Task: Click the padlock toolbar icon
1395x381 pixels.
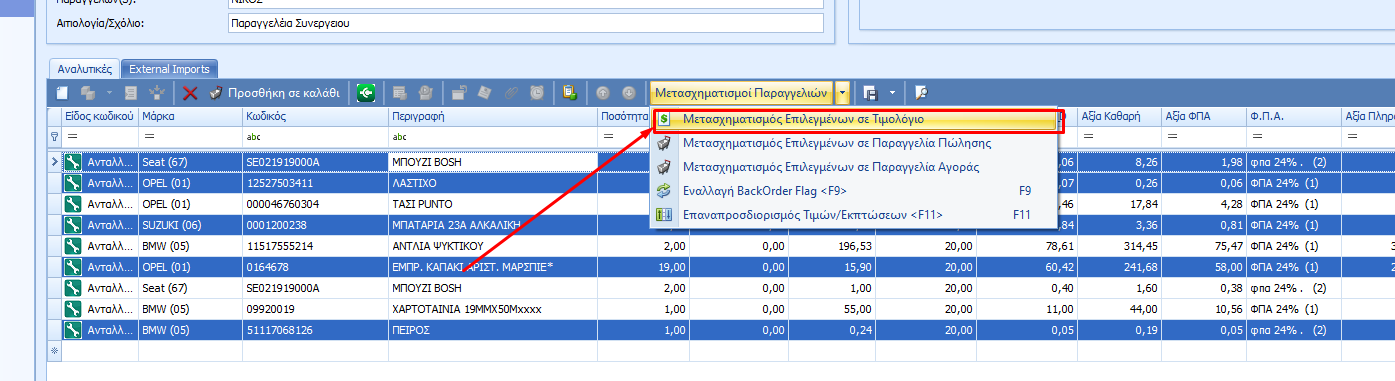Action: (x=458, y=93)
